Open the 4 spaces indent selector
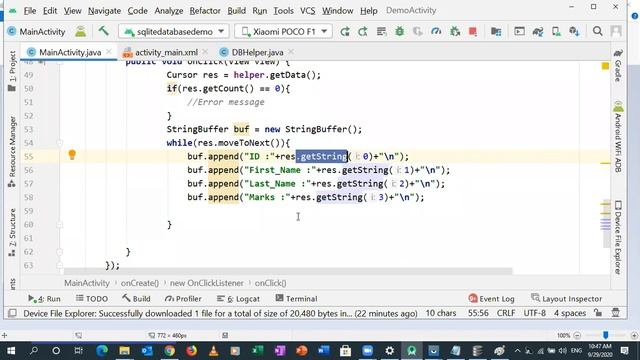Screen dimensions: 640x360 (x=570, y=313)
